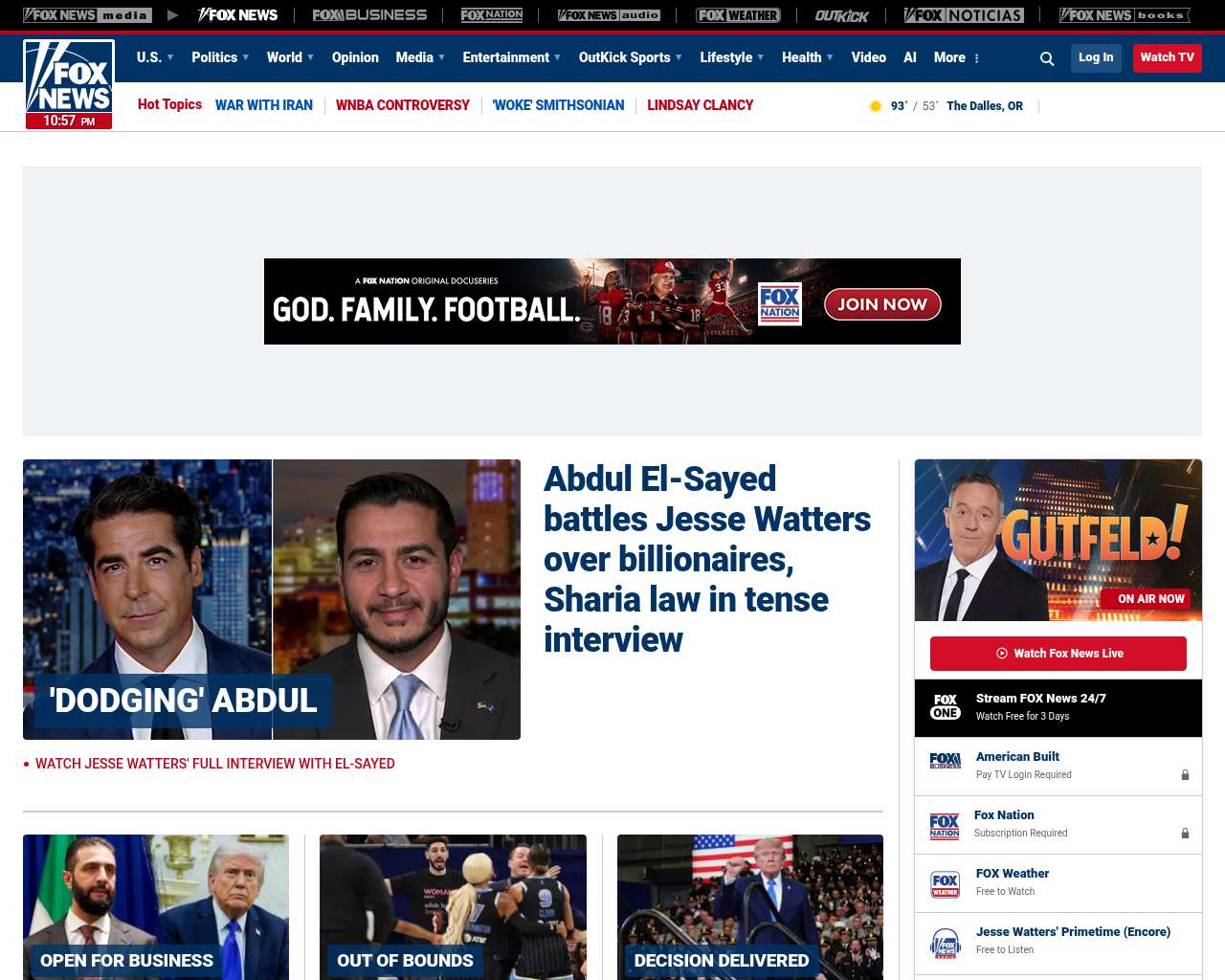This screenshot has height=980, width=1225.
Task: Open the Gutfeld! on-air thumbnail
Action: tap(1058, 540)
